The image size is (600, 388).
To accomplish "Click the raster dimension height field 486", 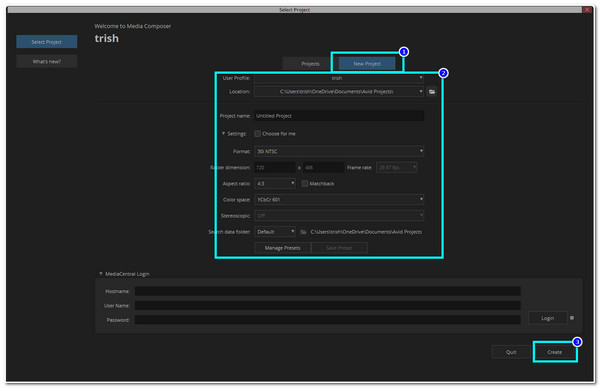I will tap(323, 168).
